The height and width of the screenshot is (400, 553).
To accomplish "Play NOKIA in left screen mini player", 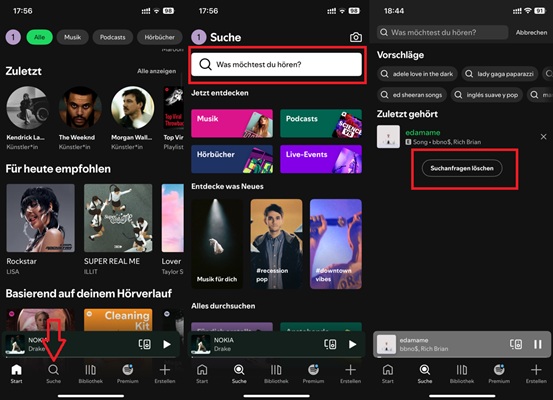I will click(167, 344).
